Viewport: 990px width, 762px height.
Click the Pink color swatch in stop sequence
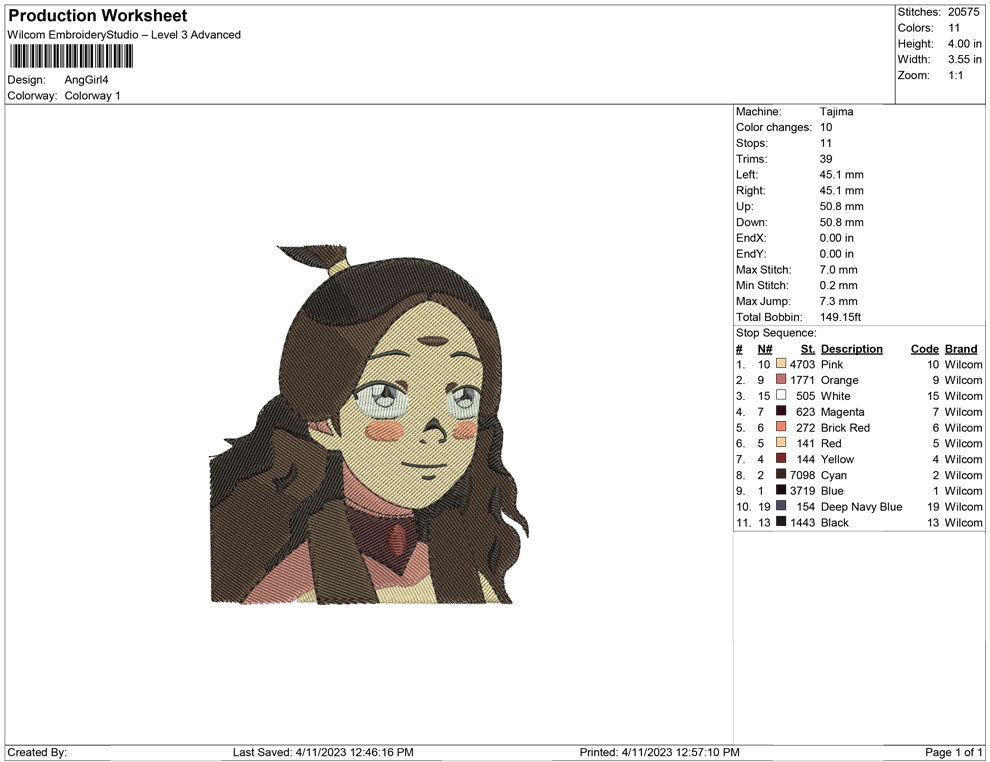pos(781,364)
